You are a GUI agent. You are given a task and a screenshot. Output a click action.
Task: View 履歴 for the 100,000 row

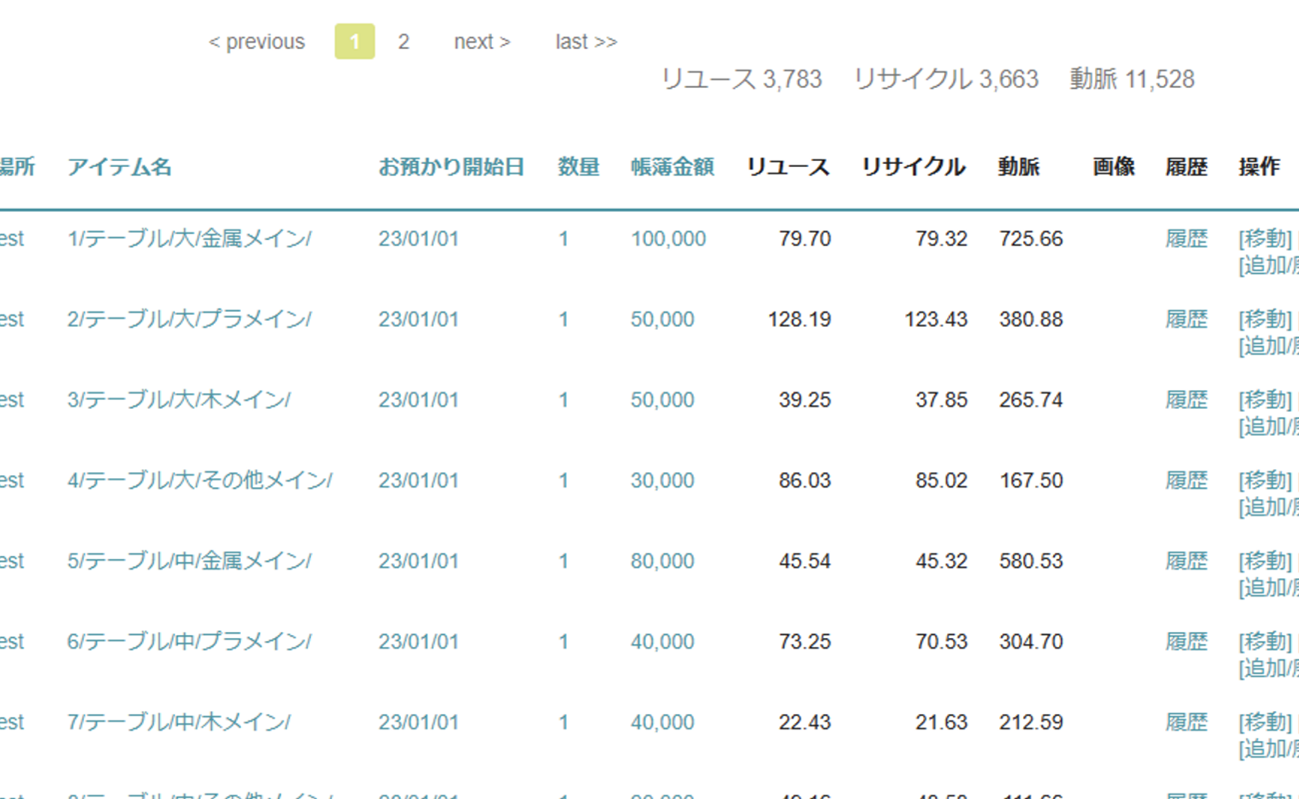pyautogui.click(x=1186, y=239)
